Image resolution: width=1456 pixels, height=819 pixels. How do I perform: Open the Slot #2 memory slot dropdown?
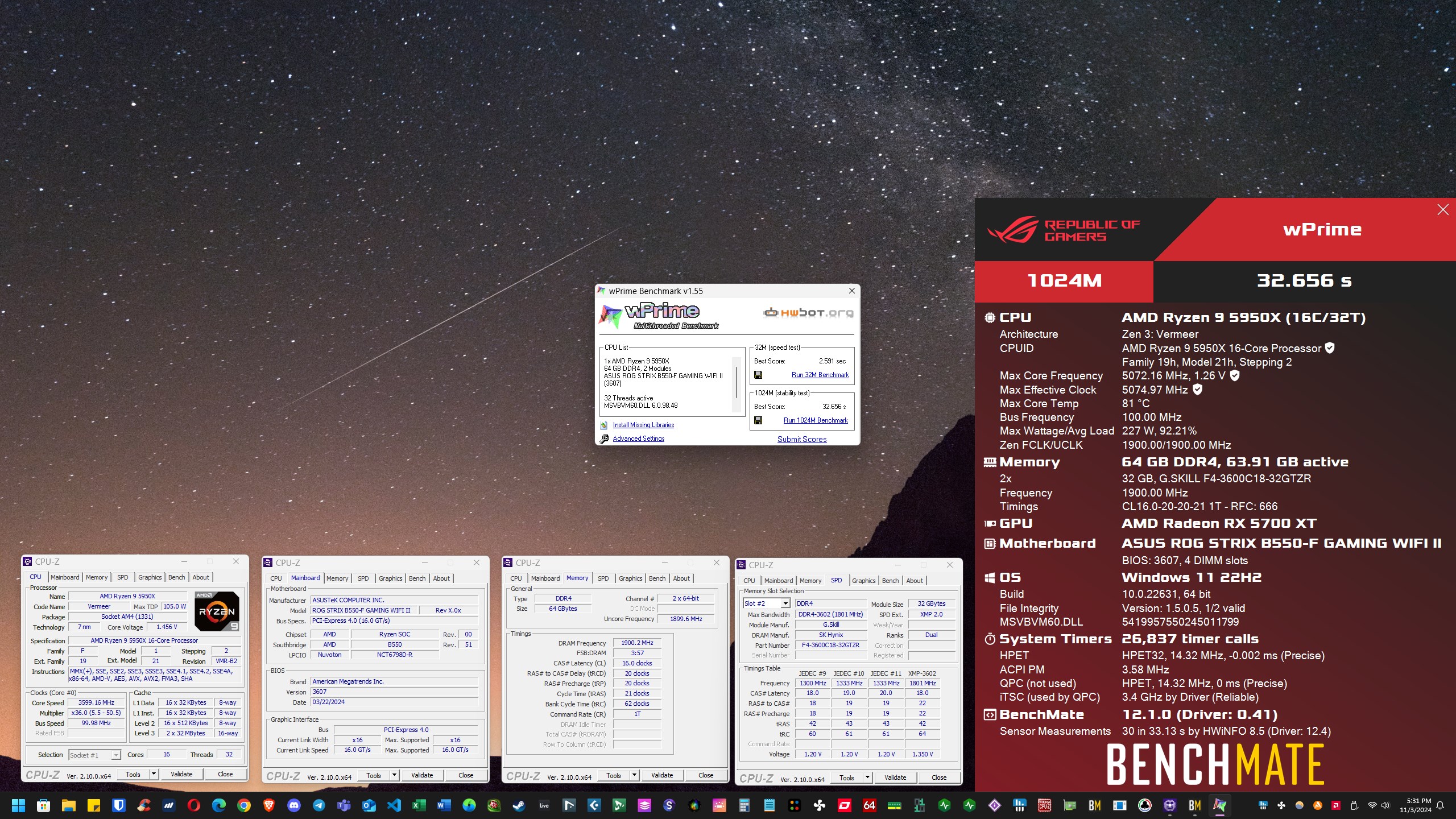[x=785, y=603]
